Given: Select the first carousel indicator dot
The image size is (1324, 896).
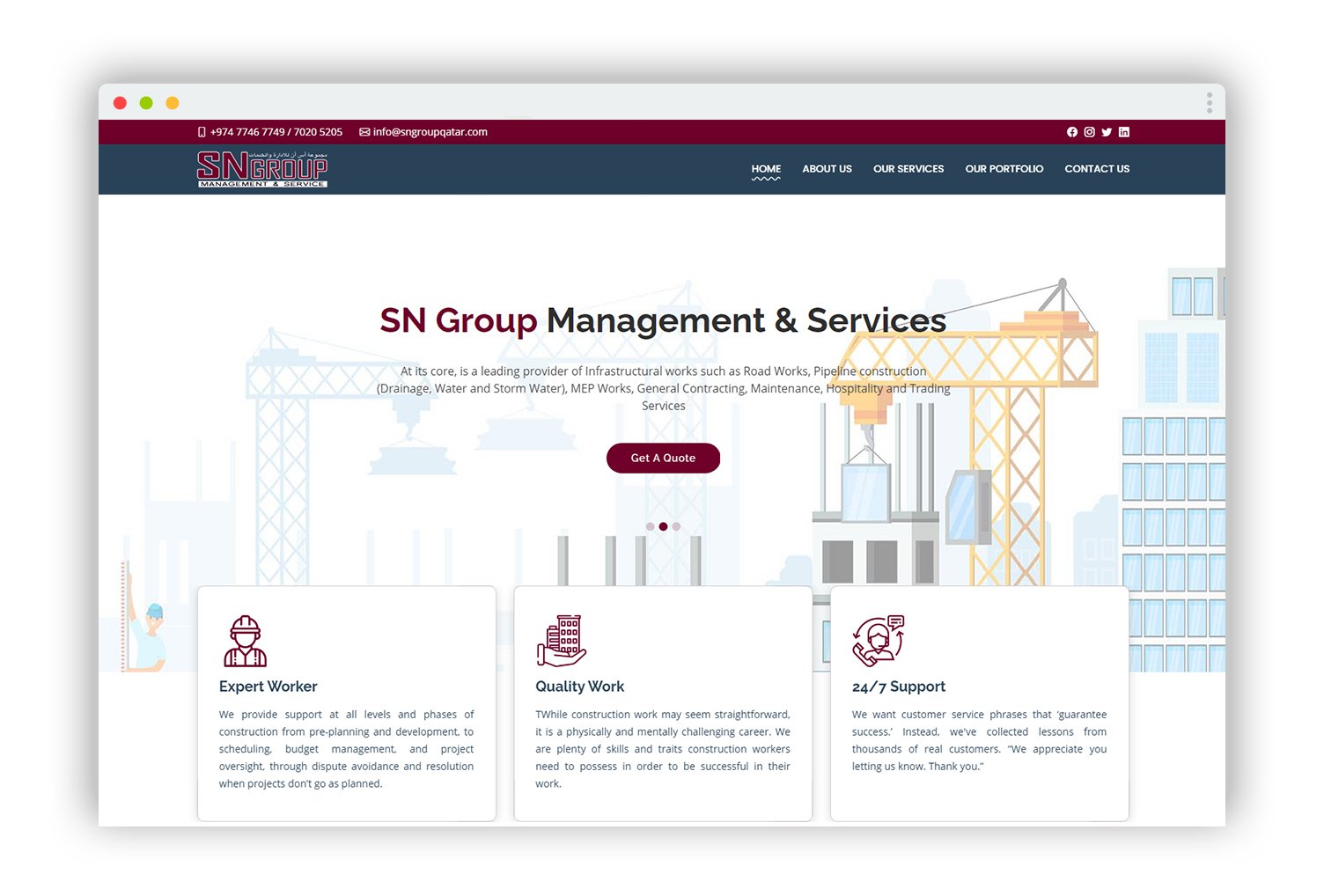Looking at the screenshot, I should click(x=651, y=525).
